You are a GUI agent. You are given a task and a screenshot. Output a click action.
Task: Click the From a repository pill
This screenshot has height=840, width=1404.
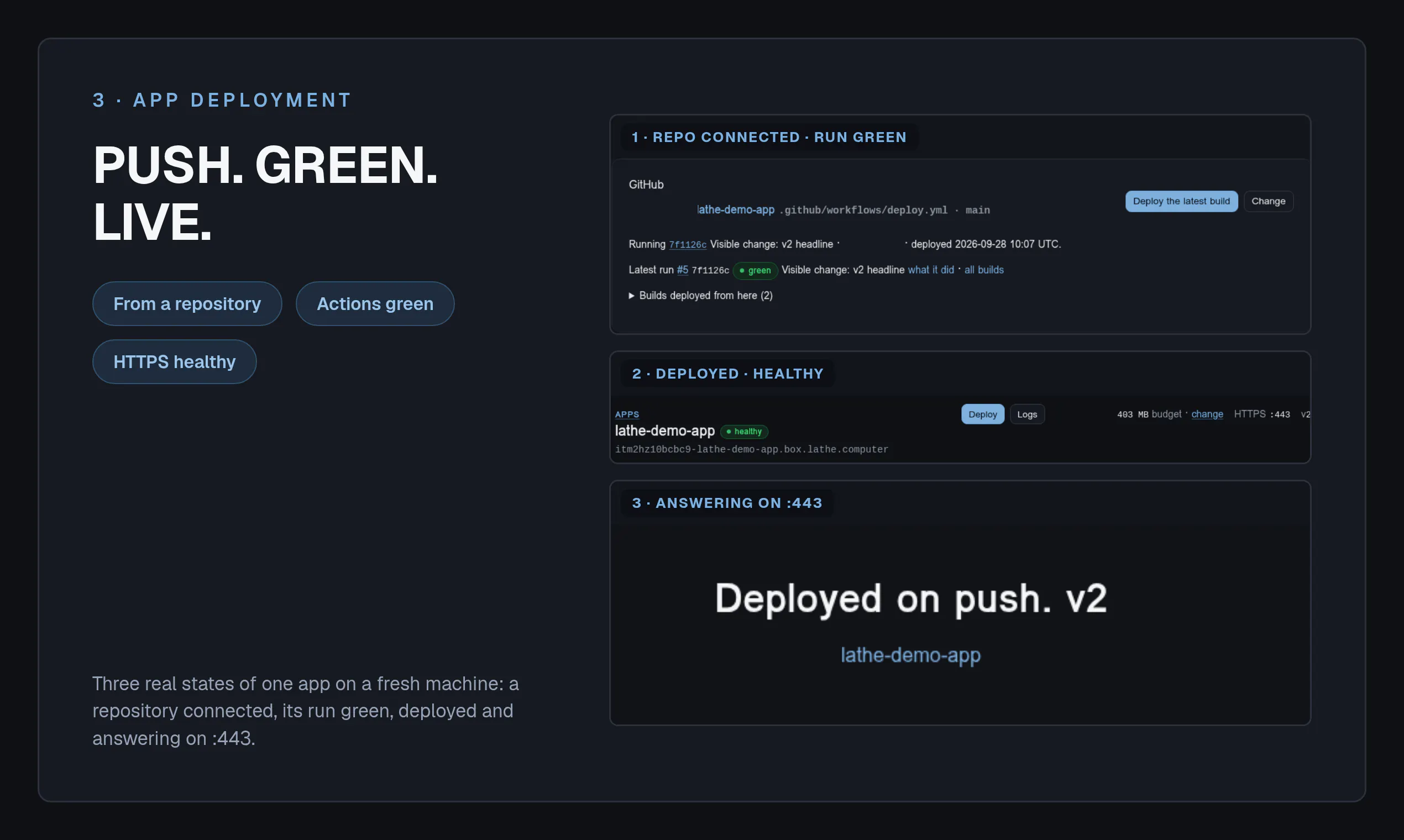(x=187, y=304)
